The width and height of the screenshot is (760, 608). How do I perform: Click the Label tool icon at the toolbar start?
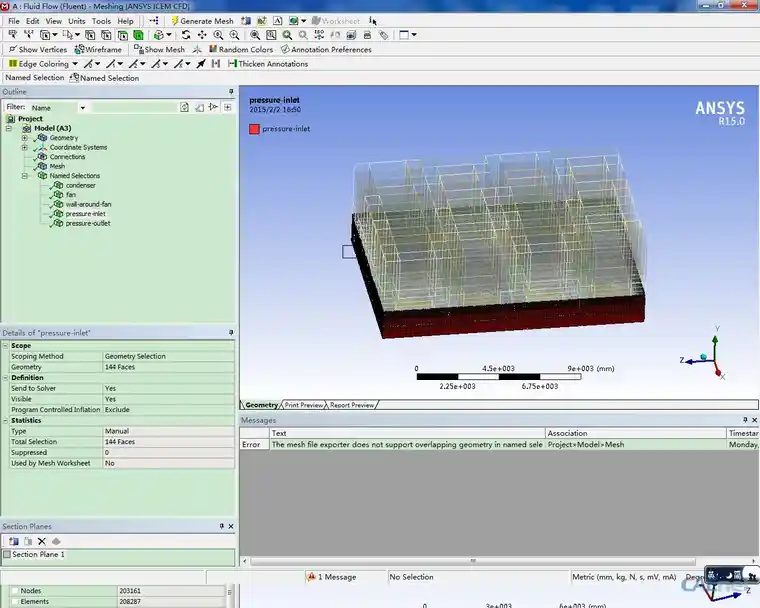(x=13, y=35)
